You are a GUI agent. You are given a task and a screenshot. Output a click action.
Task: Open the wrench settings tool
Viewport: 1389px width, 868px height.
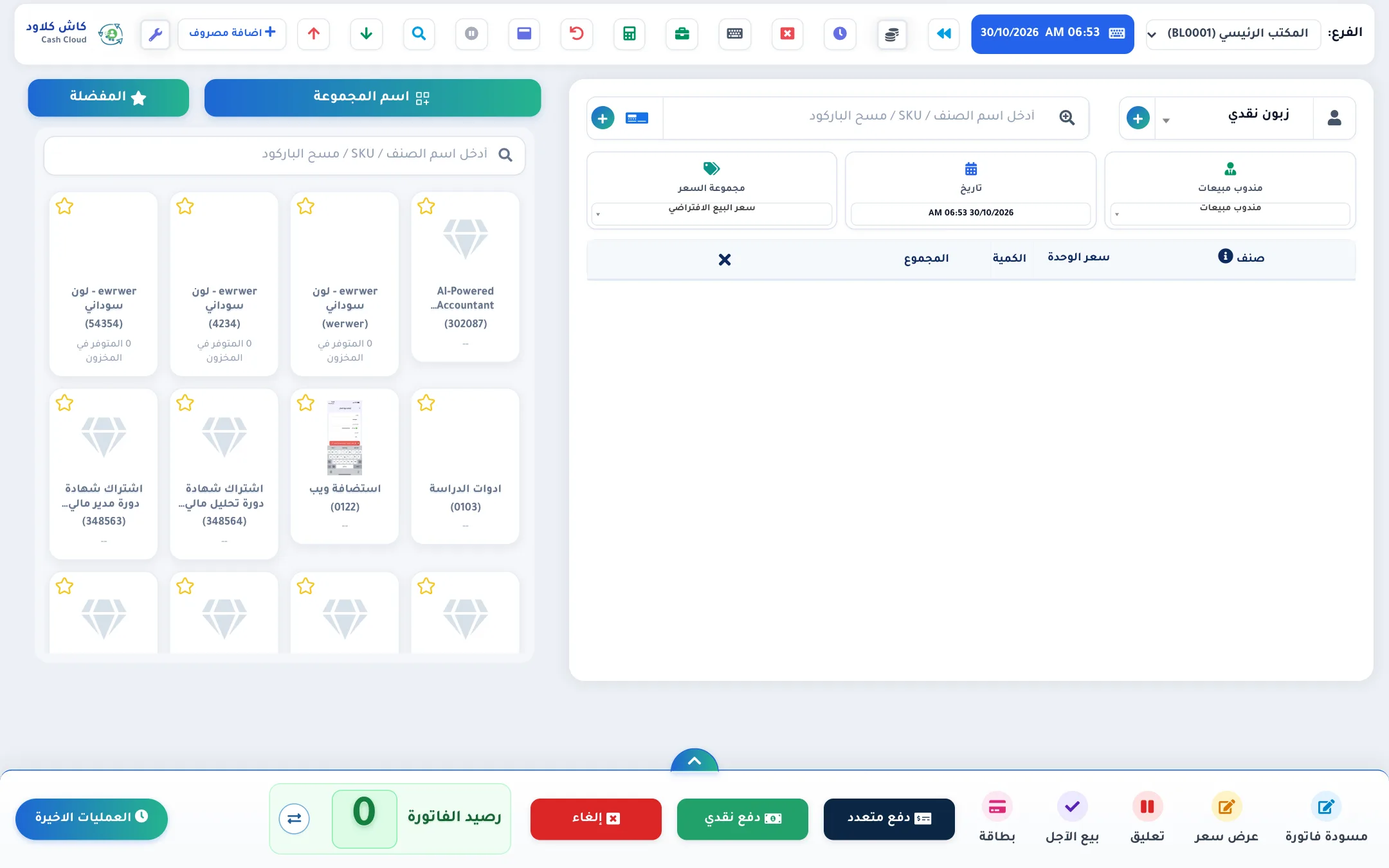pyautogui.click(x=155, y=34)
